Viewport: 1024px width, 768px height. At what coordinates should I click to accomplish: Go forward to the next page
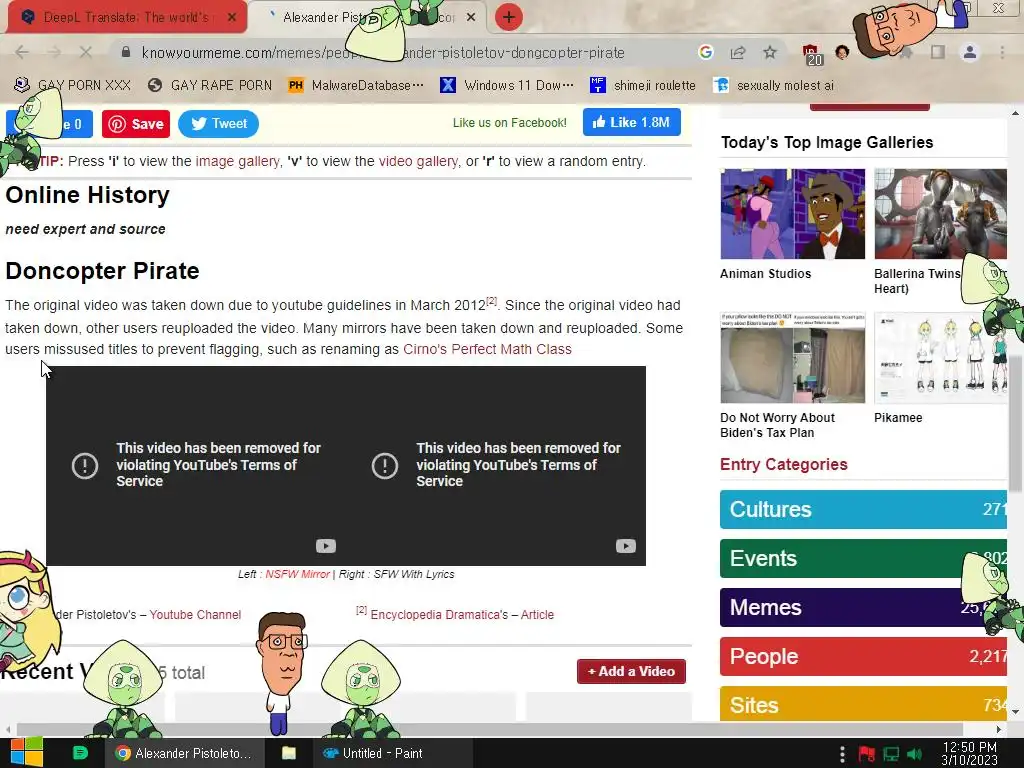click(54, 52)
